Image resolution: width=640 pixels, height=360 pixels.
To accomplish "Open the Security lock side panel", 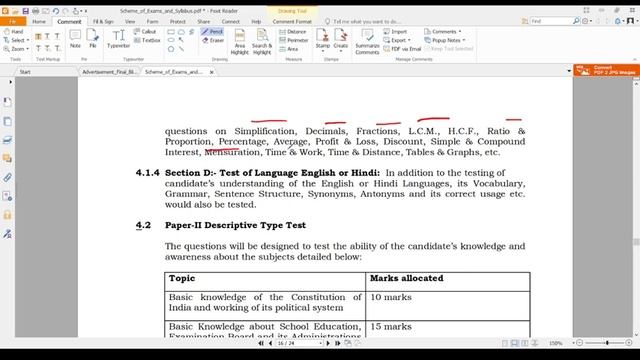I will [x=7, y=215].
